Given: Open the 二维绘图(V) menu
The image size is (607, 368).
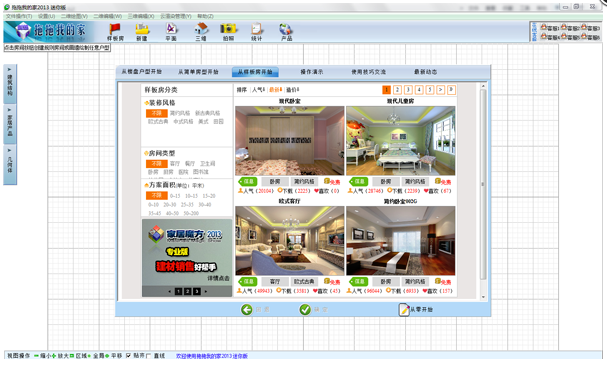Looking at the screenshot, I should click(74, 16).
